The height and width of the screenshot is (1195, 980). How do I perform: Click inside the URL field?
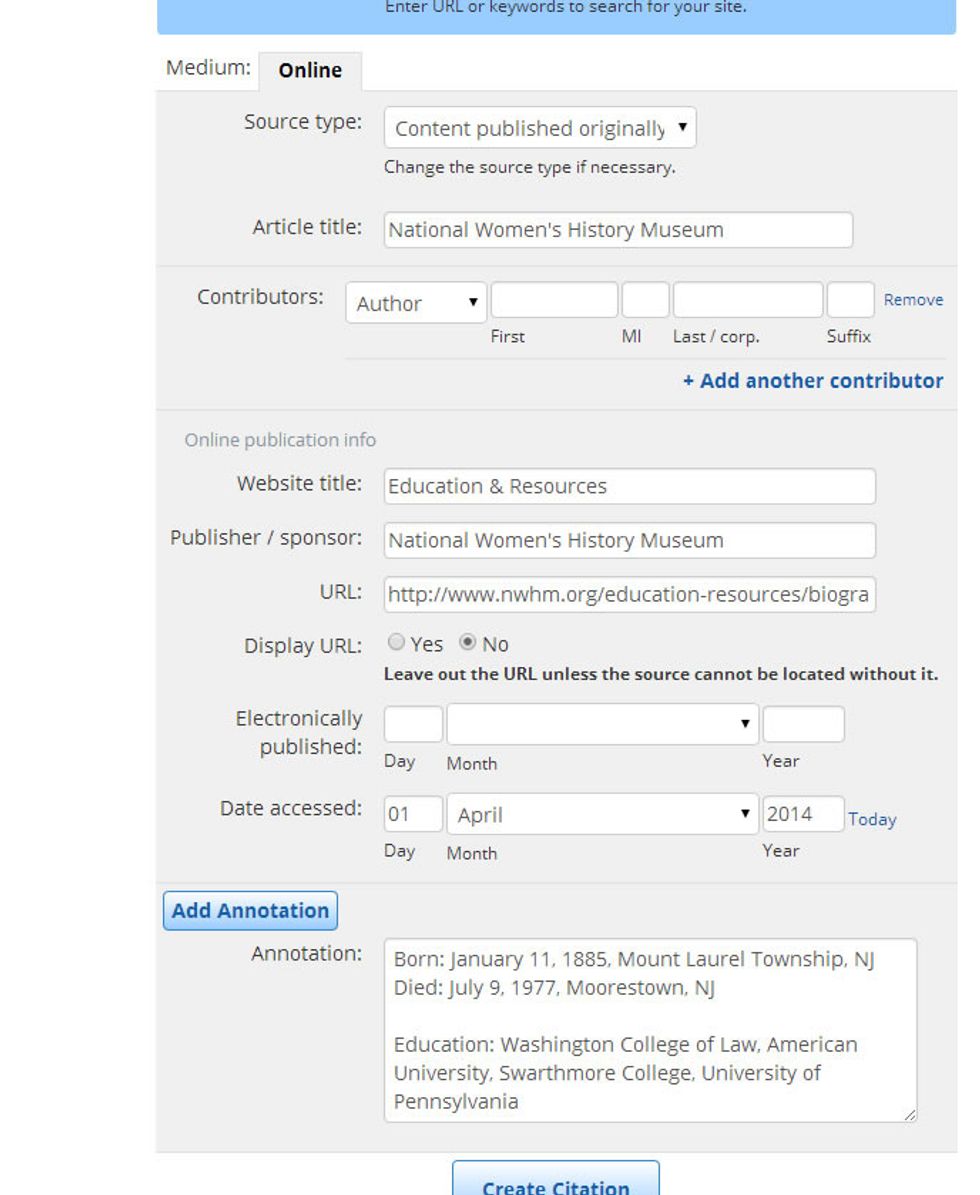pyautogui.click(x=628, y=594)
